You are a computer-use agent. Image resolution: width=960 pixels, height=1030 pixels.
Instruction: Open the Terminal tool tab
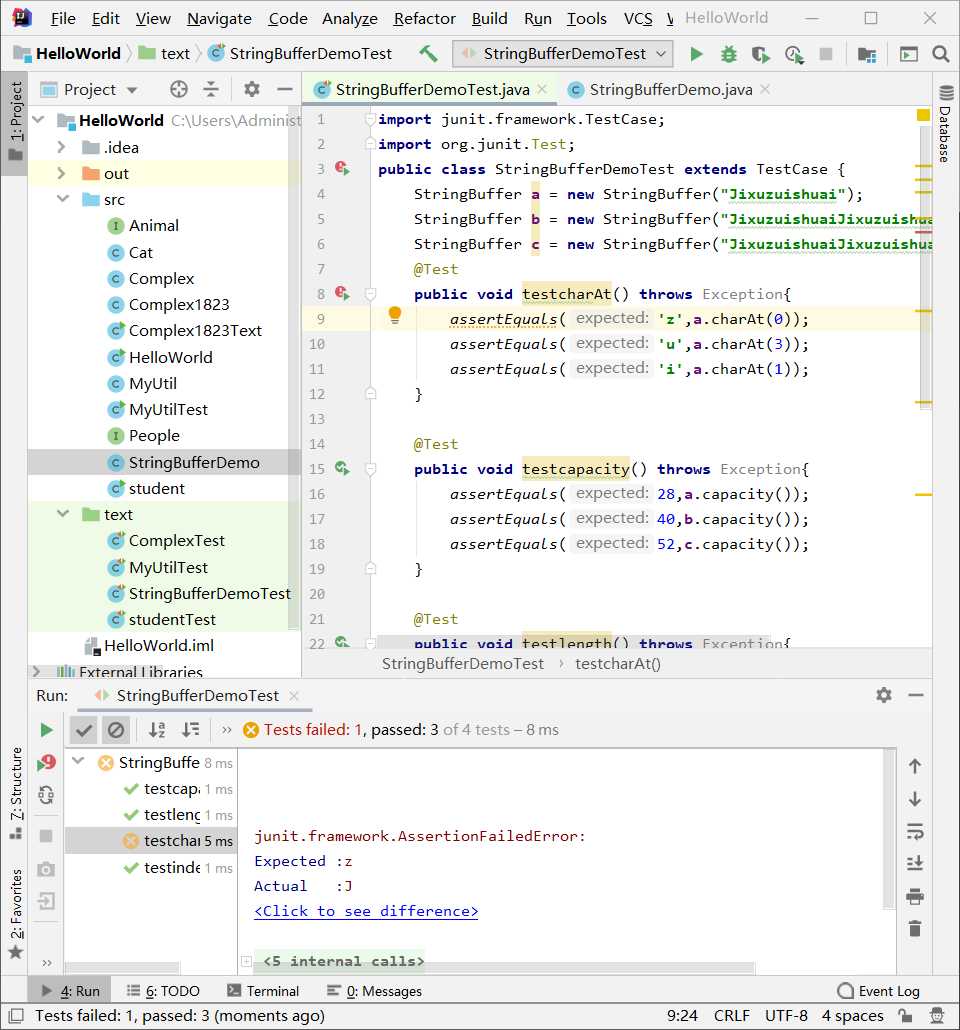pos(262,991)
